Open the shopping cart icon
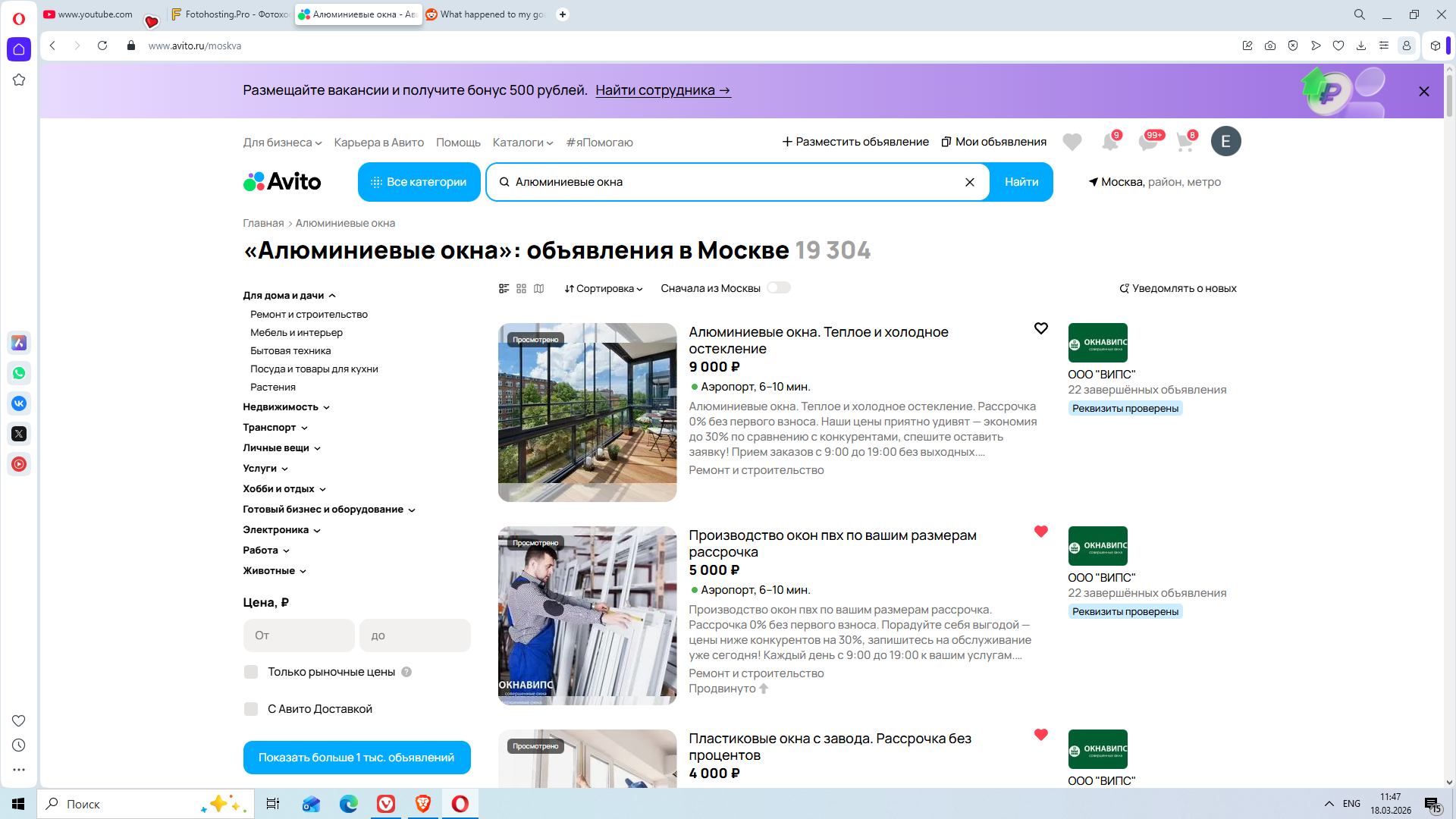 click(x=1184, y=142)
